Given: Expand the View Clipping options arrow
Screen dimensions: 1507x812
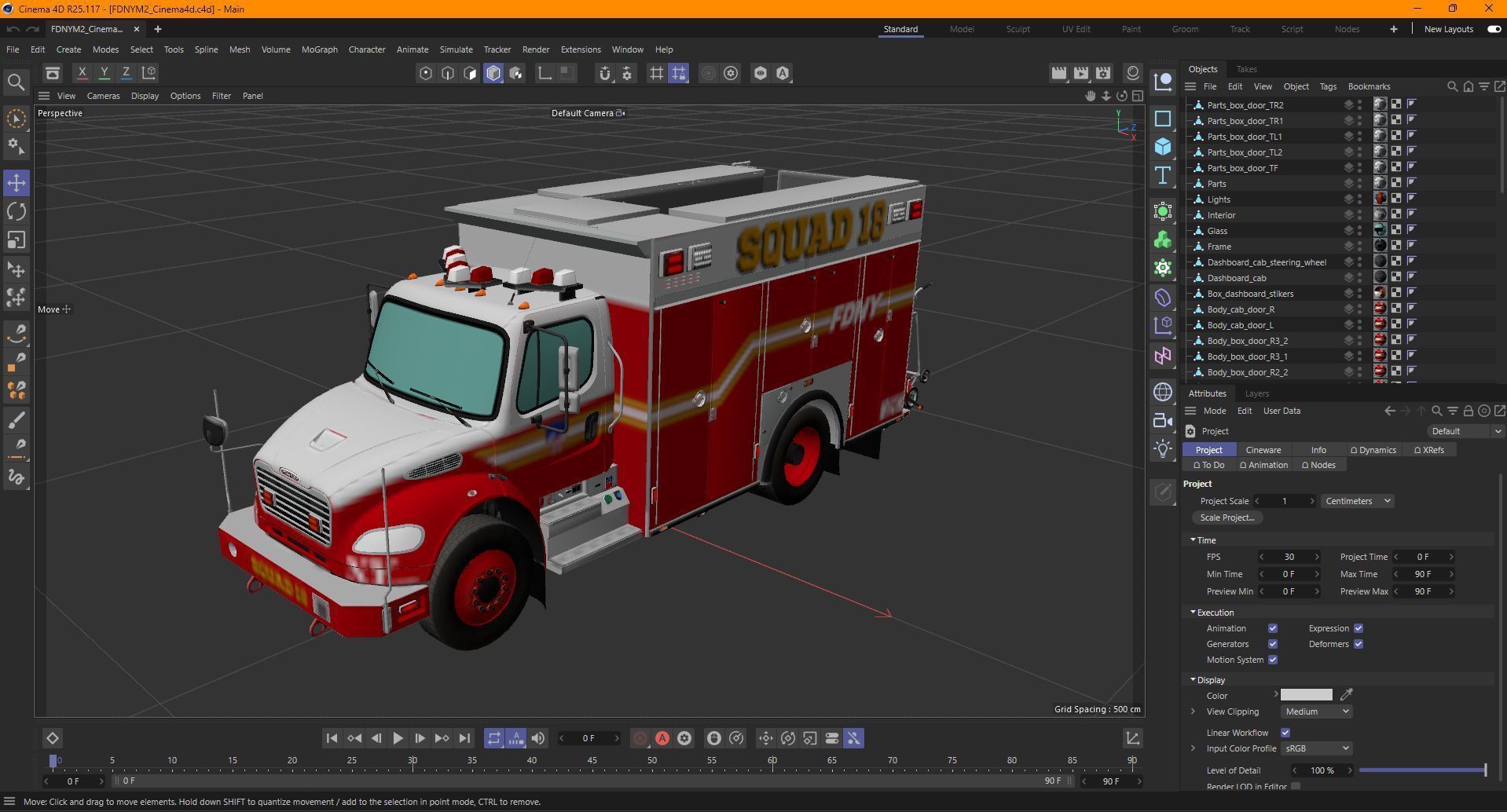Looking at the screenshot, I should (1193, 711).
